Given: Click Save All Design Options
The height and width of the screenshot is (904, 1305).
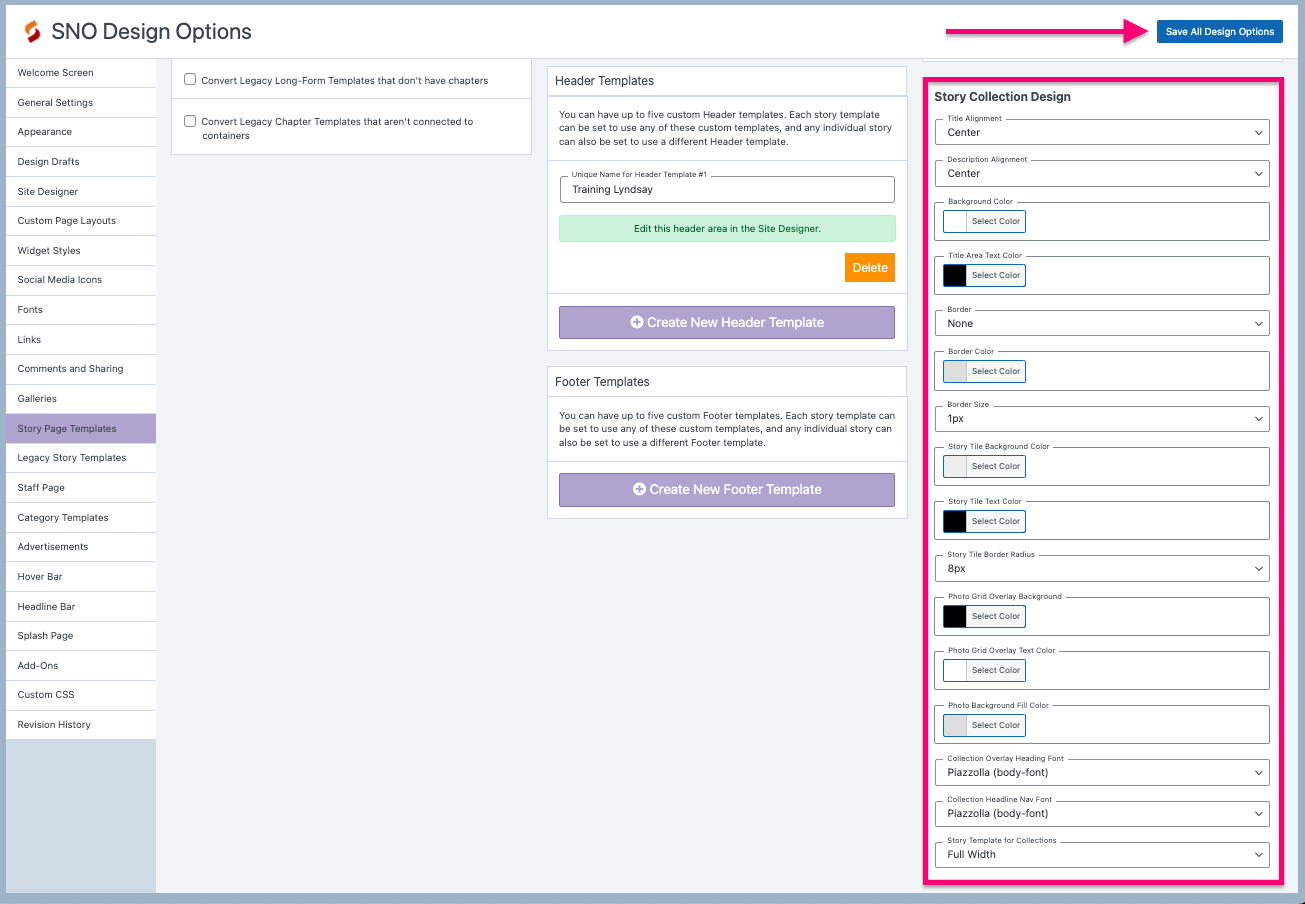Looking at the screenshot, I should coord(1219,31).
